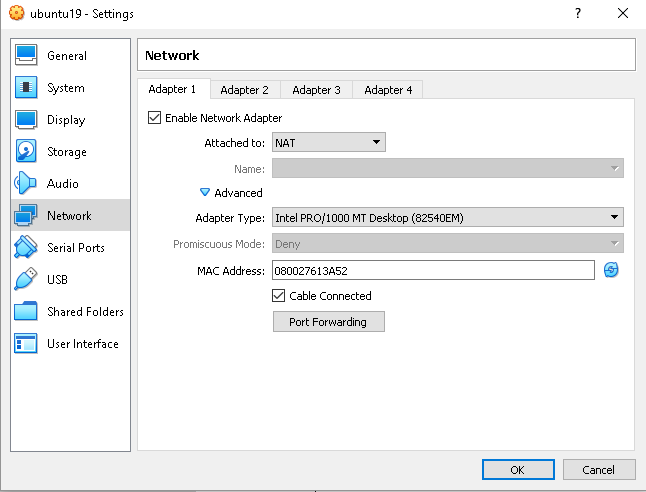This screenshot has width=646, height=492.
Task: Click the General monitor icon in sidebar
Action: coord(26,55)
